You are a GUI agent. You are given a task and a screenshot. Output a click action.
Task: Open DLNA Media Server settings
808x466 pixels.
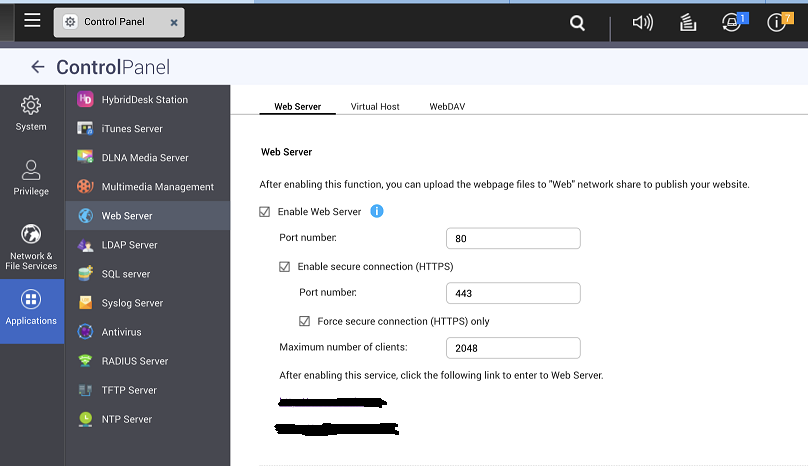coord(148,158)
